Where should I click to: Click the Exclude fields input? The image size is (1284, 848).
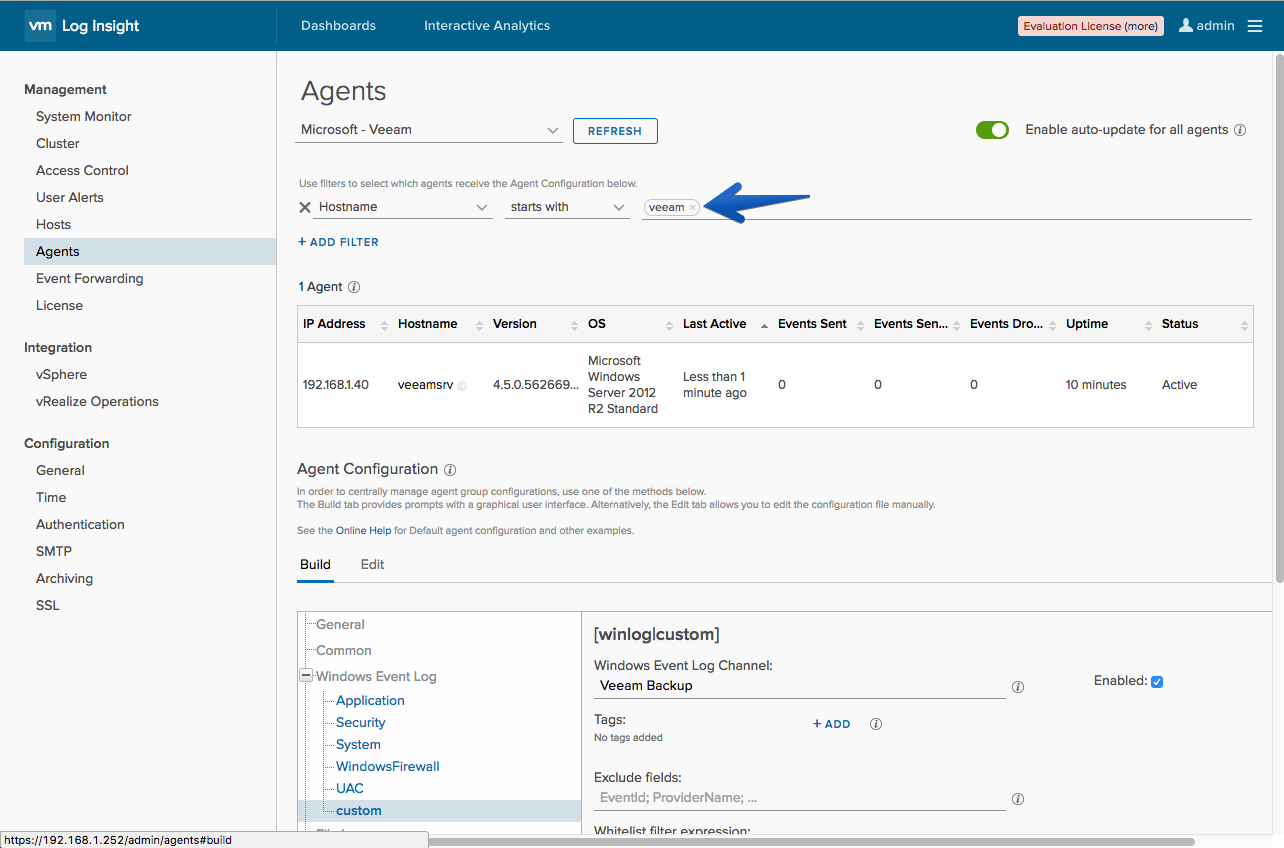pyautogui.click(x=799, y=798)
